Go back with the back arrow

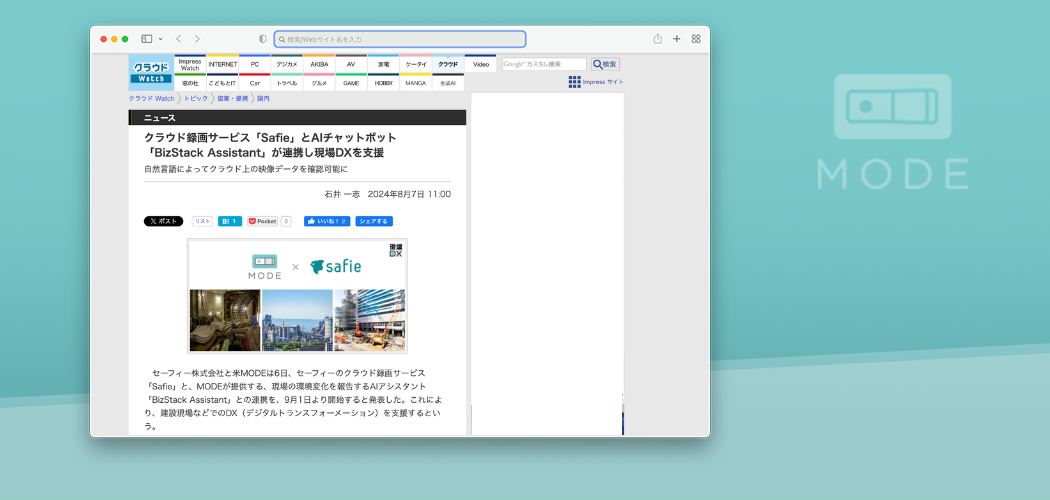click(178, 39)
